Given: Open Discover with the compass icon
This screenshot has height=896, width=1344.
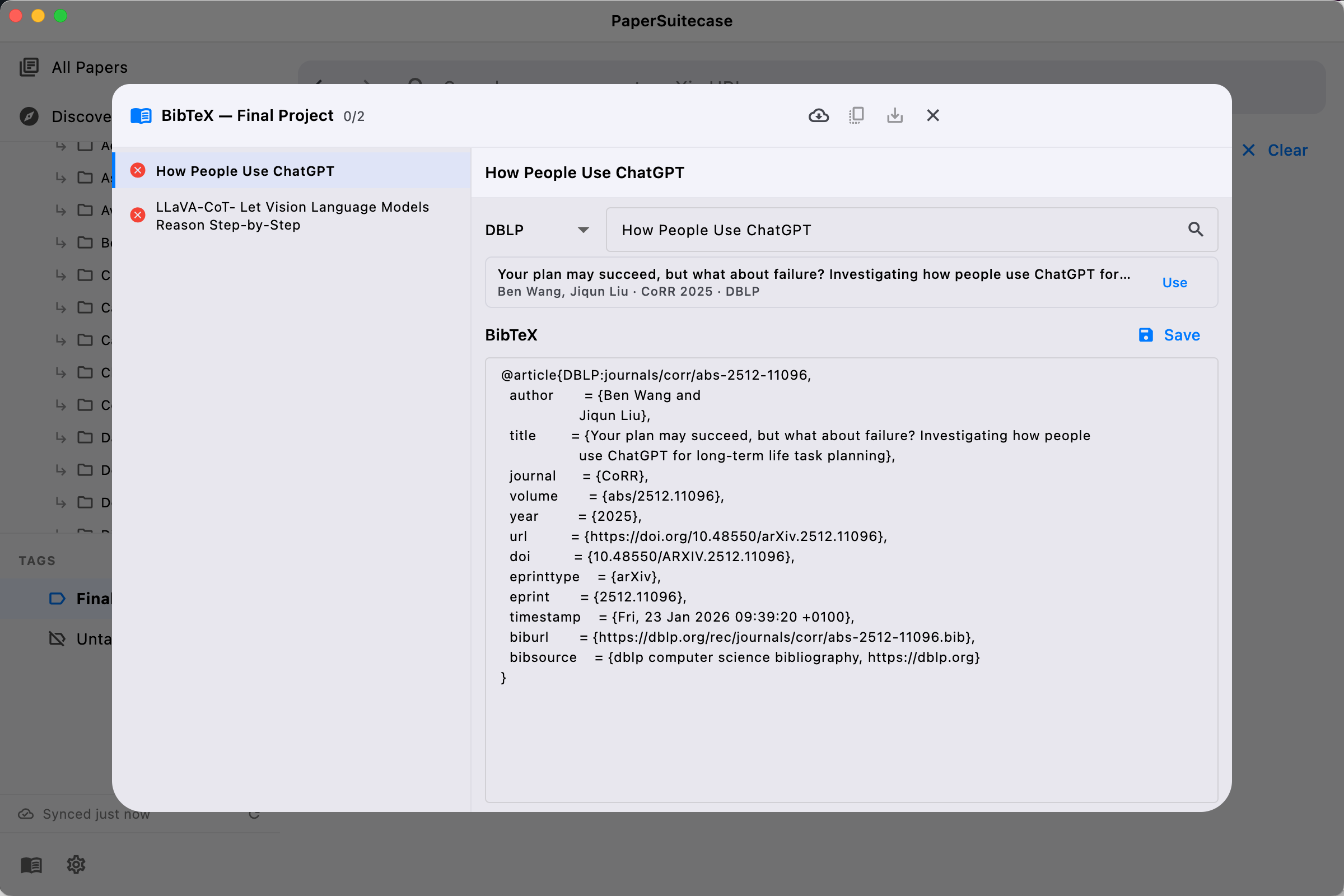Looking at the screenshot, I should [29, 116].
